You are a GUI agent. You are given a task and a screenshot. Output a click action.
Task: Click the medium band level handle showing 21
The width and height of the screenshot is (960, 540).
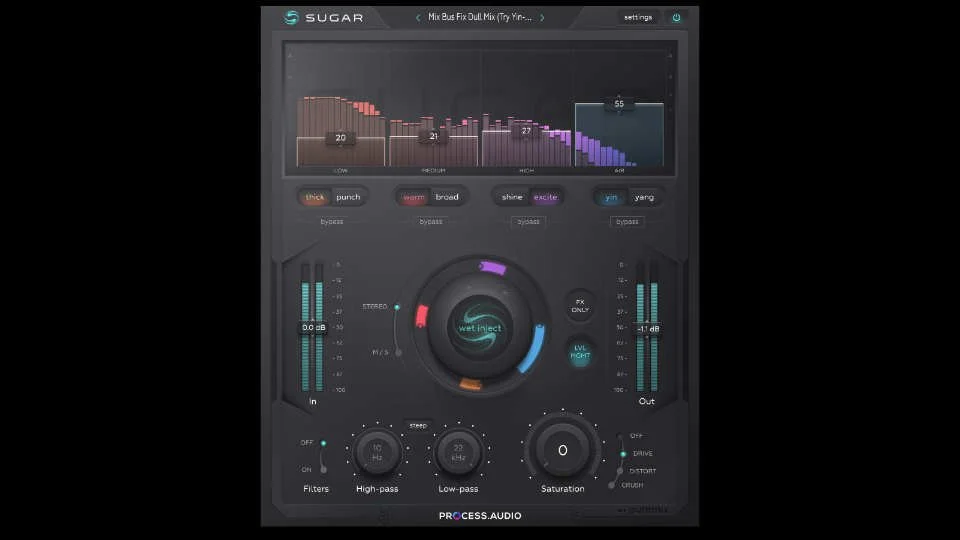click(x=433, y=136)
